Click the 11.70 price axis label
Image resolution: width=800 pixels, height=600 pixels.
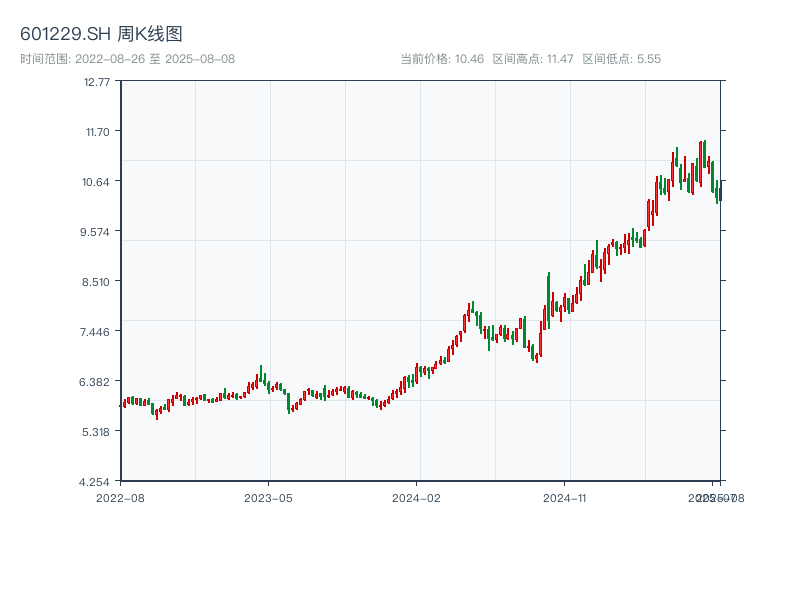tap(97, 131)
